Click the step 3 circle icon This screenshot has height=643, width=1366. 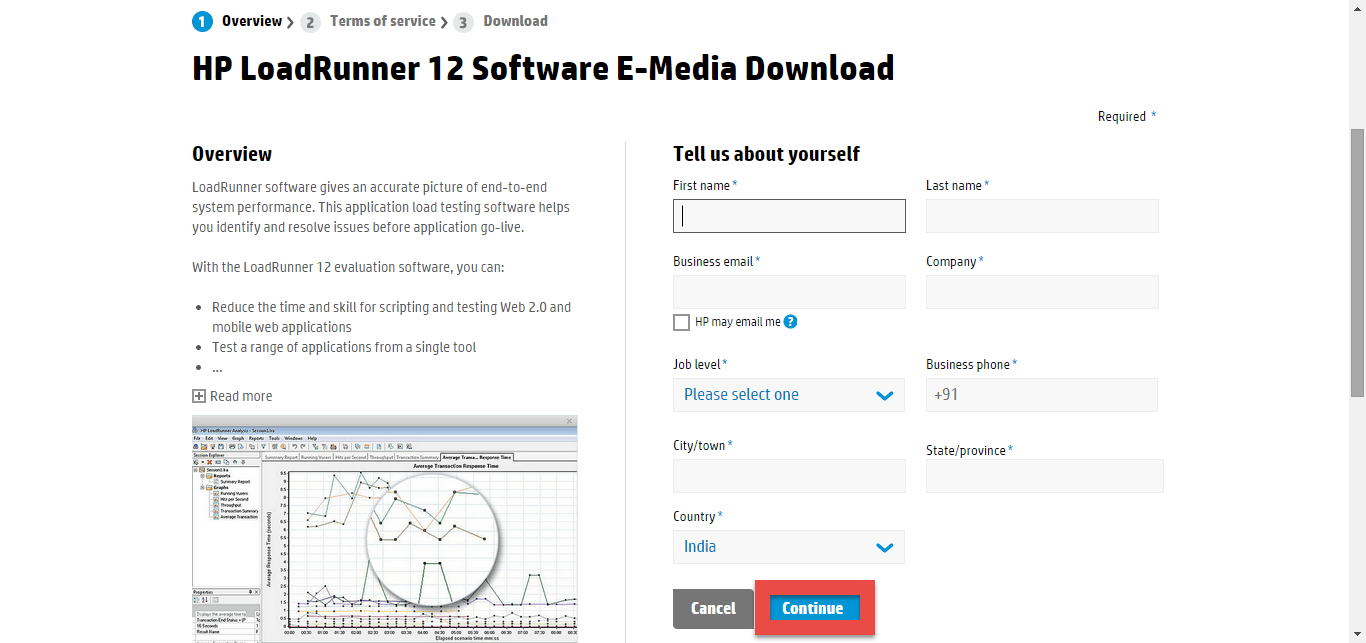coord(463,22)
